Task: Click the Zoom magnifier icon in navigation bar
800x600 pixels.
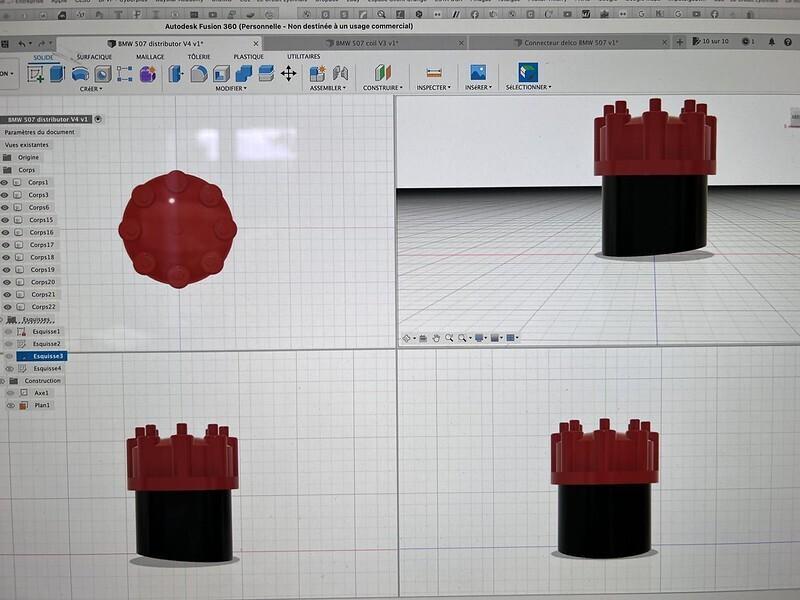Action: click(449, 338)
